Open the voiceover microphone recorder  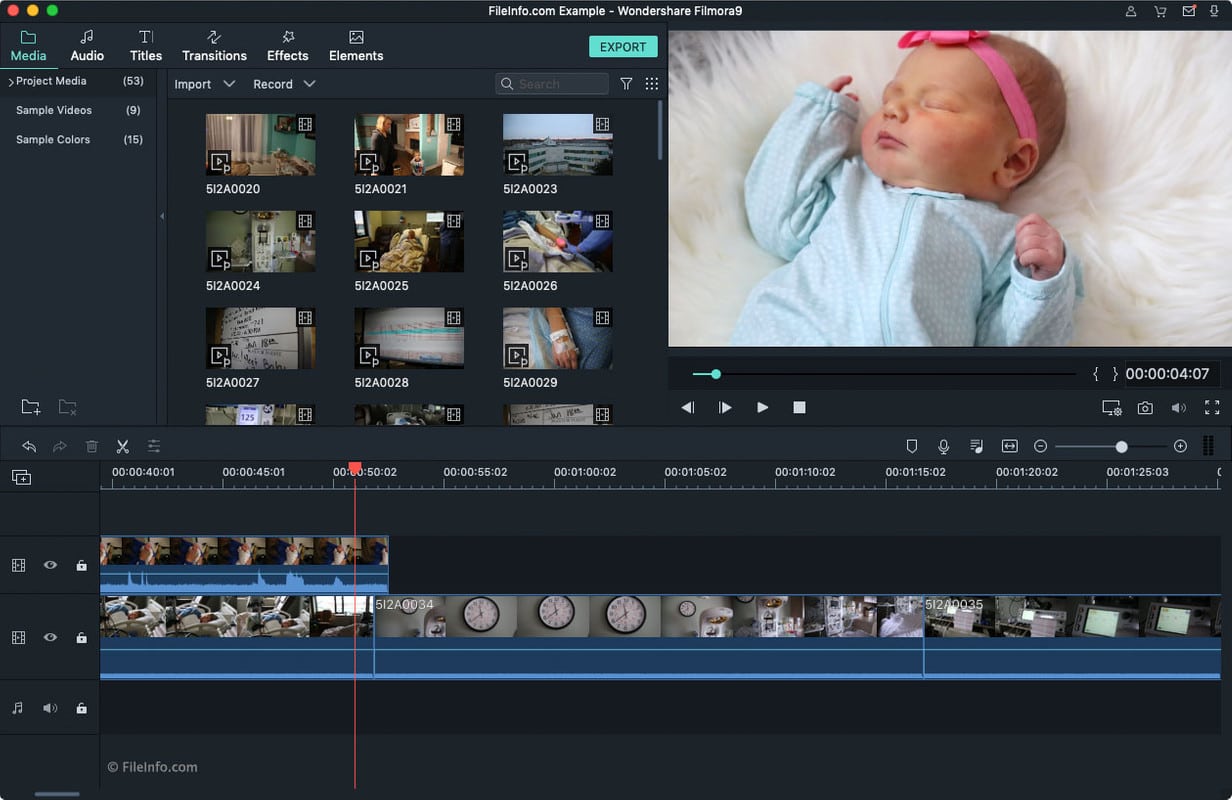[x=943, y=446]
